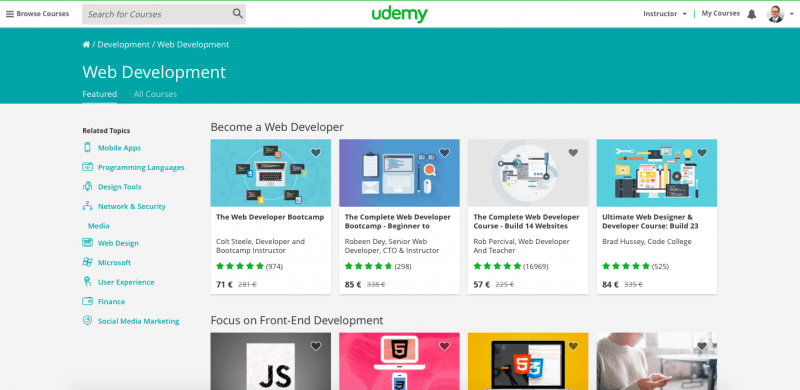Click the Social Media Marketing icon
The width and height of the screenshot is (800, 390).
pos(87,321)
